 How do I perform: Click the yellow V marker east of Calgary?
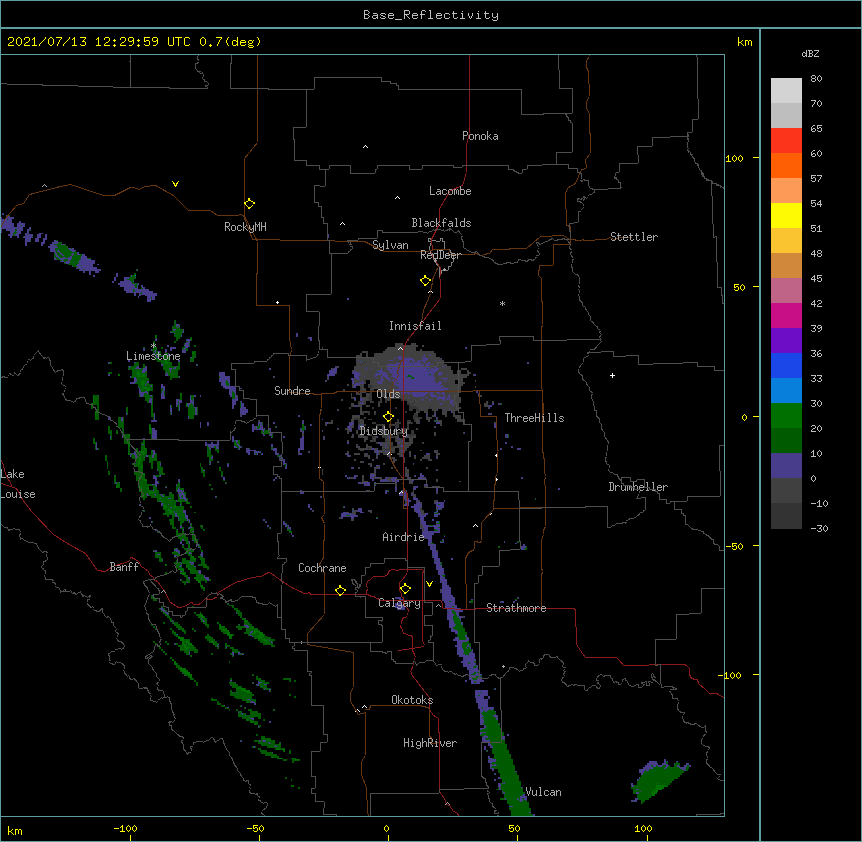coord(429,584)
